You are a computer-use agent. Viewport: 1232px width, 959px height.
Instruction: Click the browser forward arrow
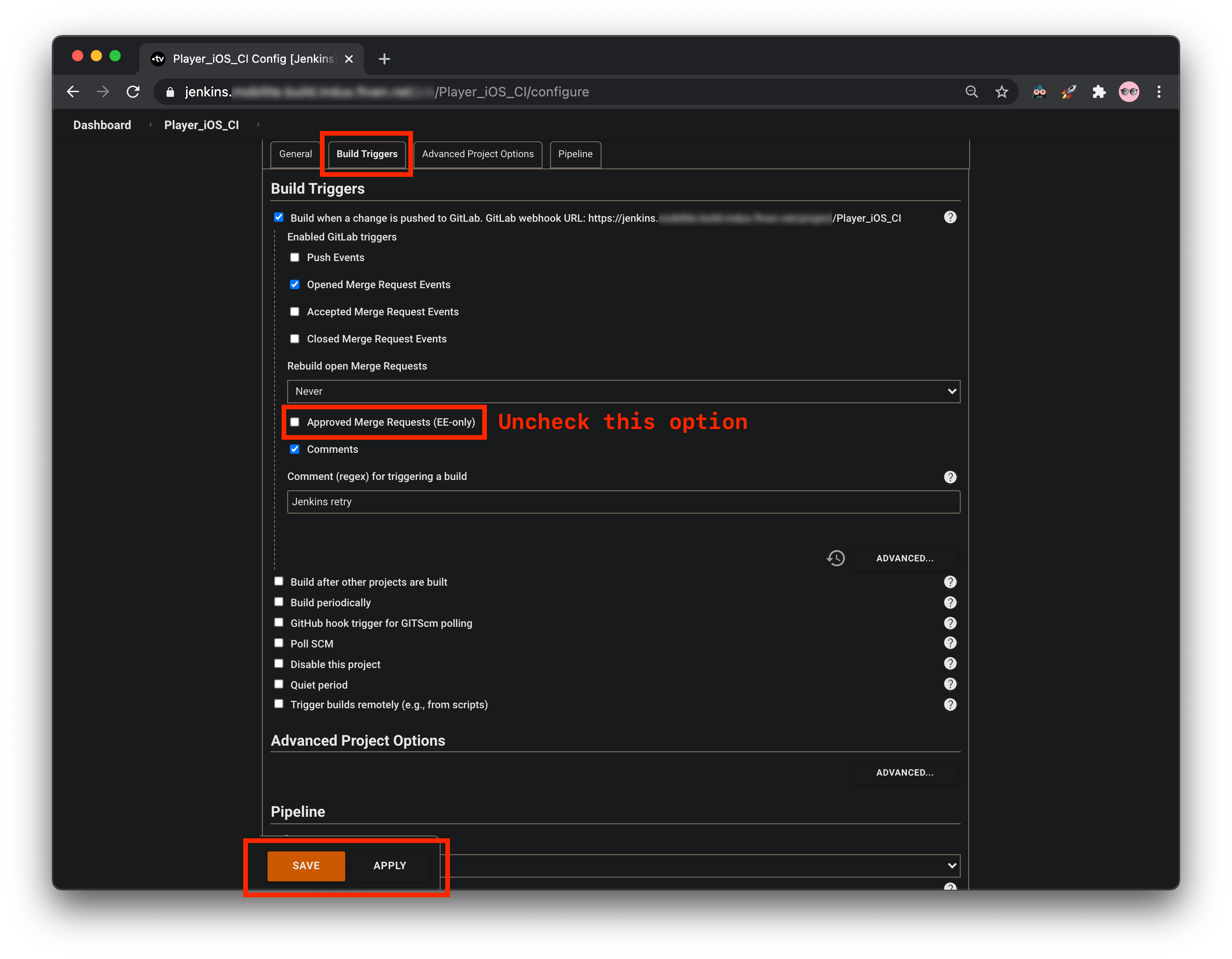pos(103,92)
